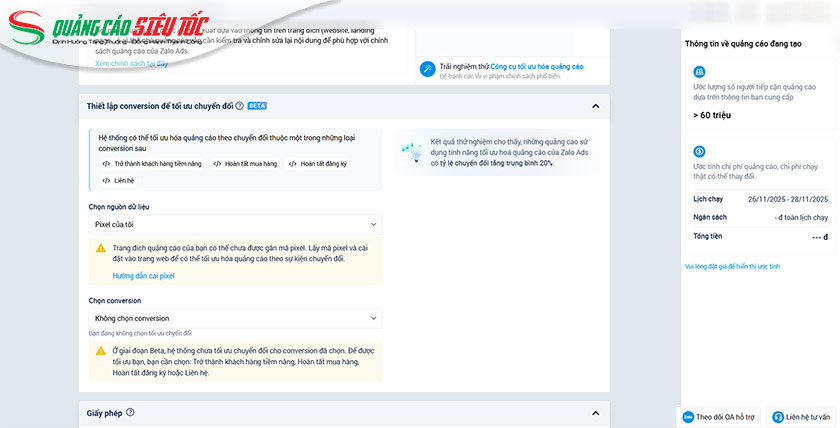The width and height of the screenshot is (840, 428).
Task: Click the estimated cost coin icon
Action: (x=701, y=151)
